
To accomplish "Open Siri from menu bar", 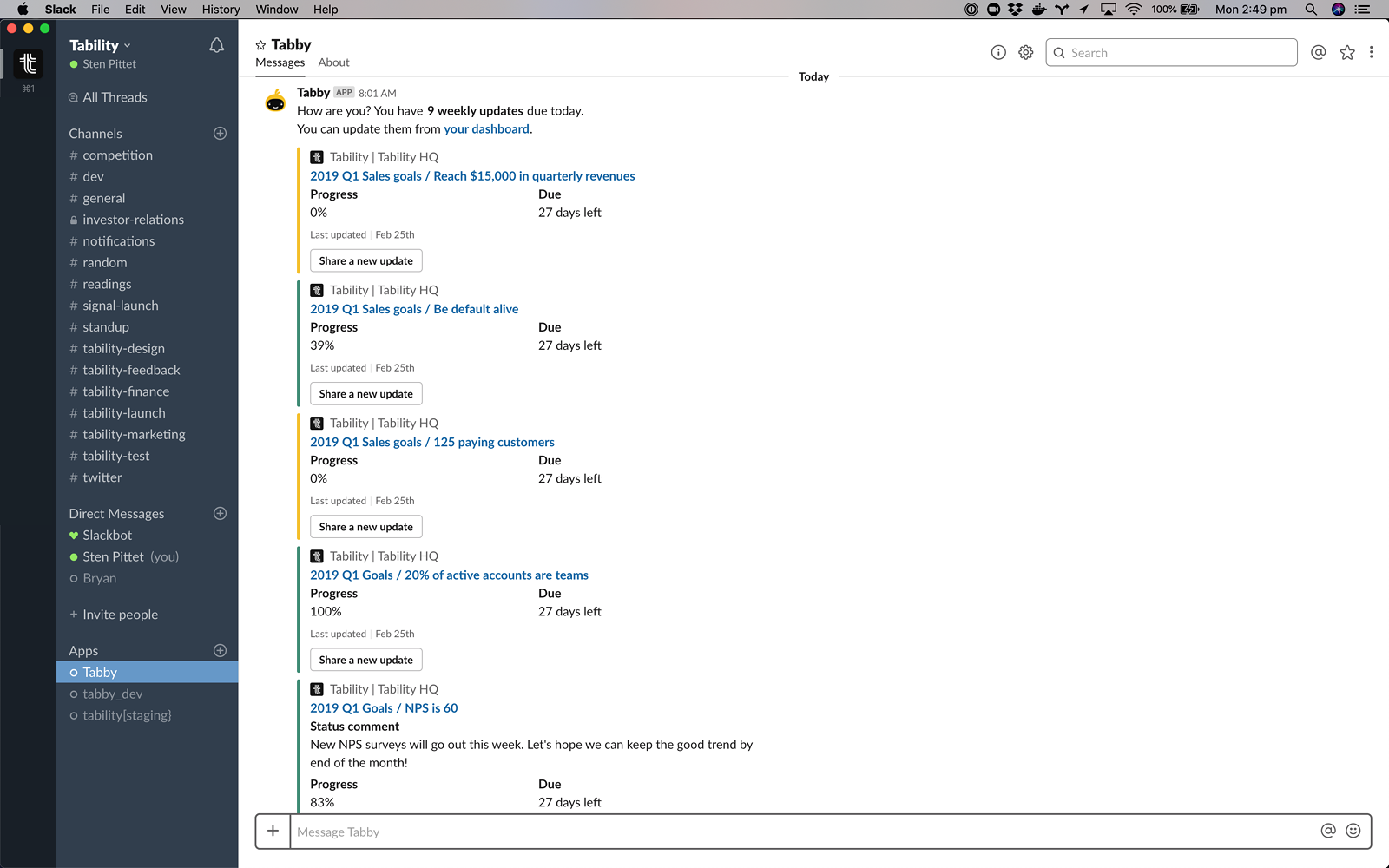I will click(1338, 10).
